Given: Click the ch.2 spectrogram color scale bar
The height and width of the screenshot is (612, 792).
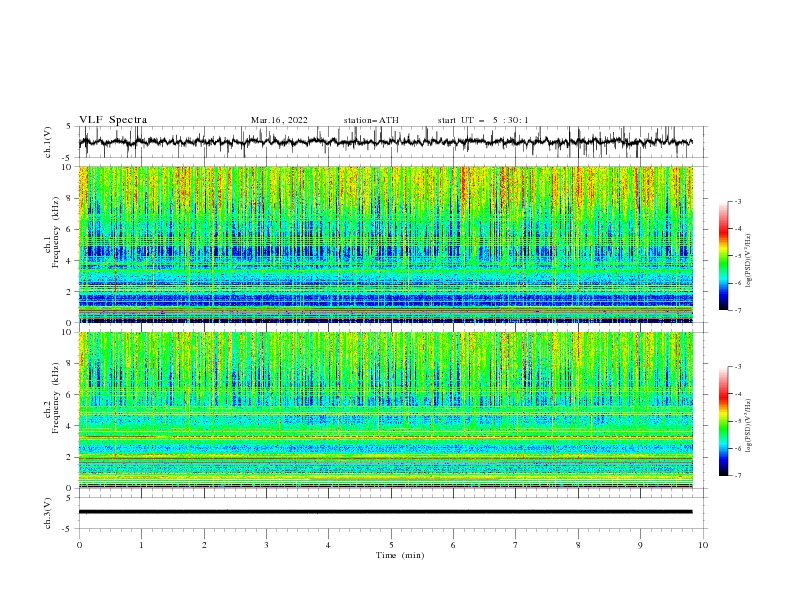Looking at the screenshot, I should (x=723, y=421).
